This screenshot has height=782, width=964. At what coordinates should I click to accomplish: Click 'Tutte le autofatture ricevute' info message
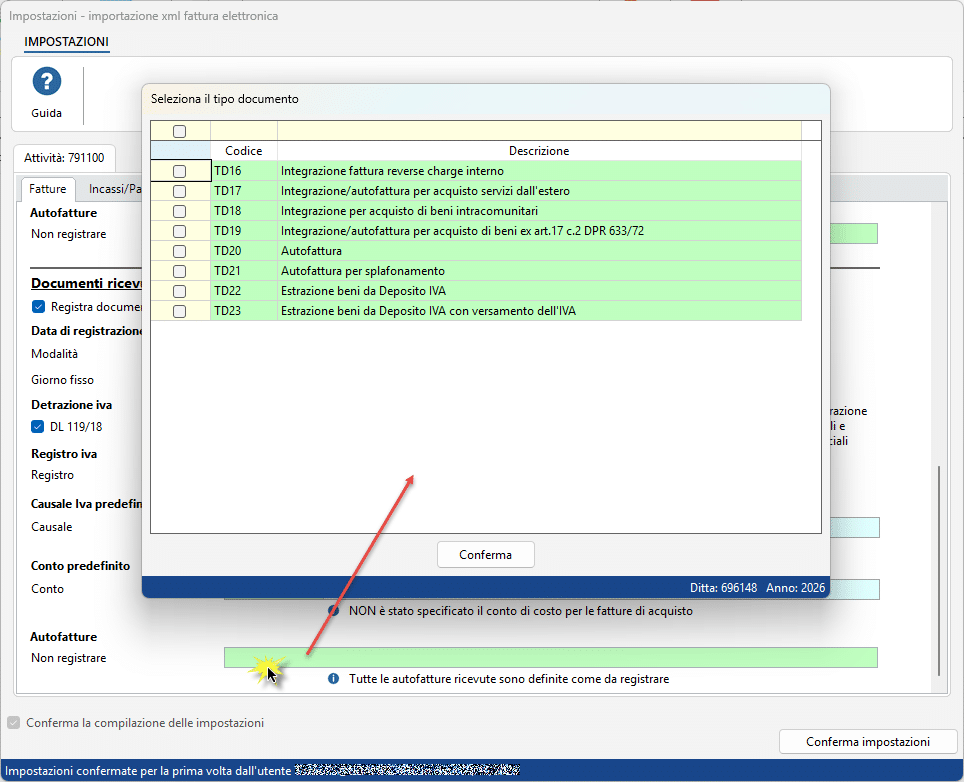coord(509,679)
